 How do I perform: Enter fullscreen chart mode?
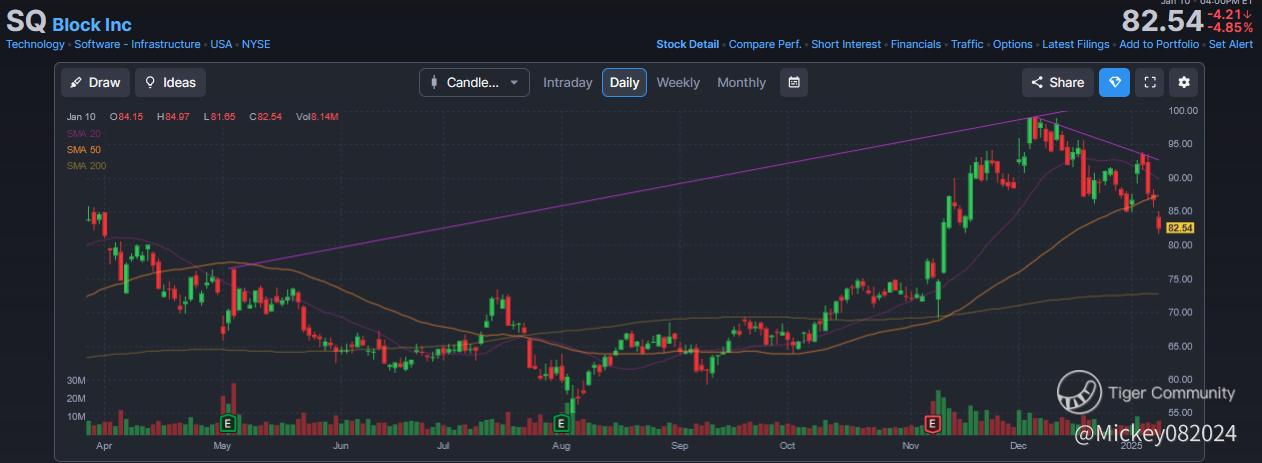pyautogui.click(x=1150, y=83)
